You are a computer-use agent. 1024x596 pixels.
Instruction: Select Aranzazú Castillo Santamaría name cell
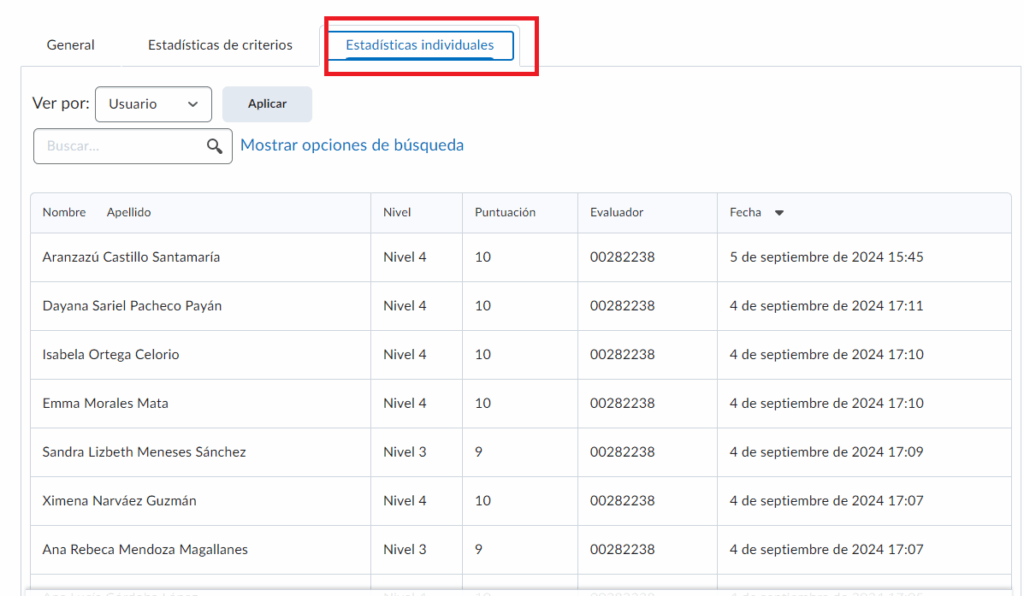(x=131, y=257)
